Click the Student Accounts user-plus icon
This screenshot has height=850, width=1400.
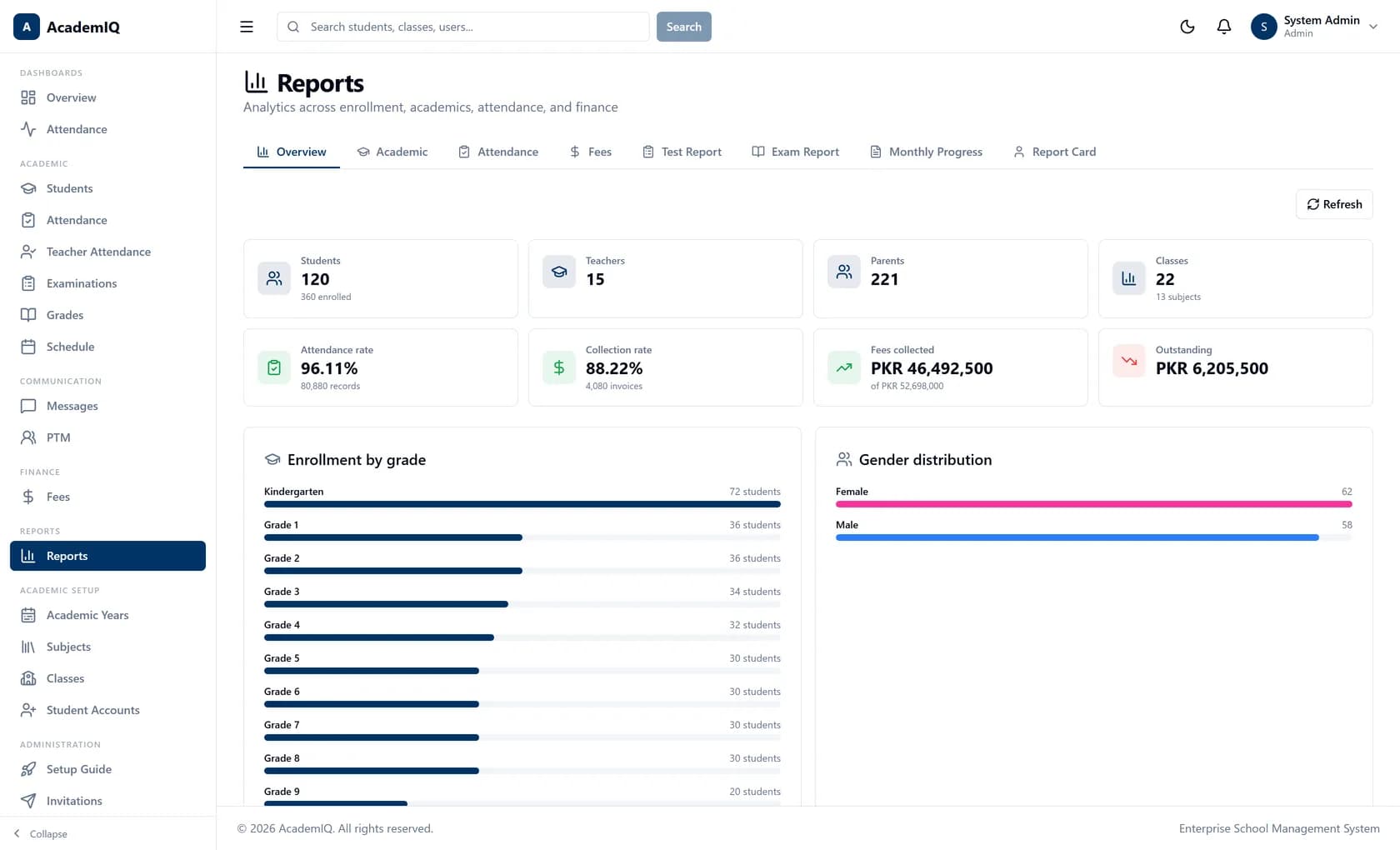click(x=28, y=710)
